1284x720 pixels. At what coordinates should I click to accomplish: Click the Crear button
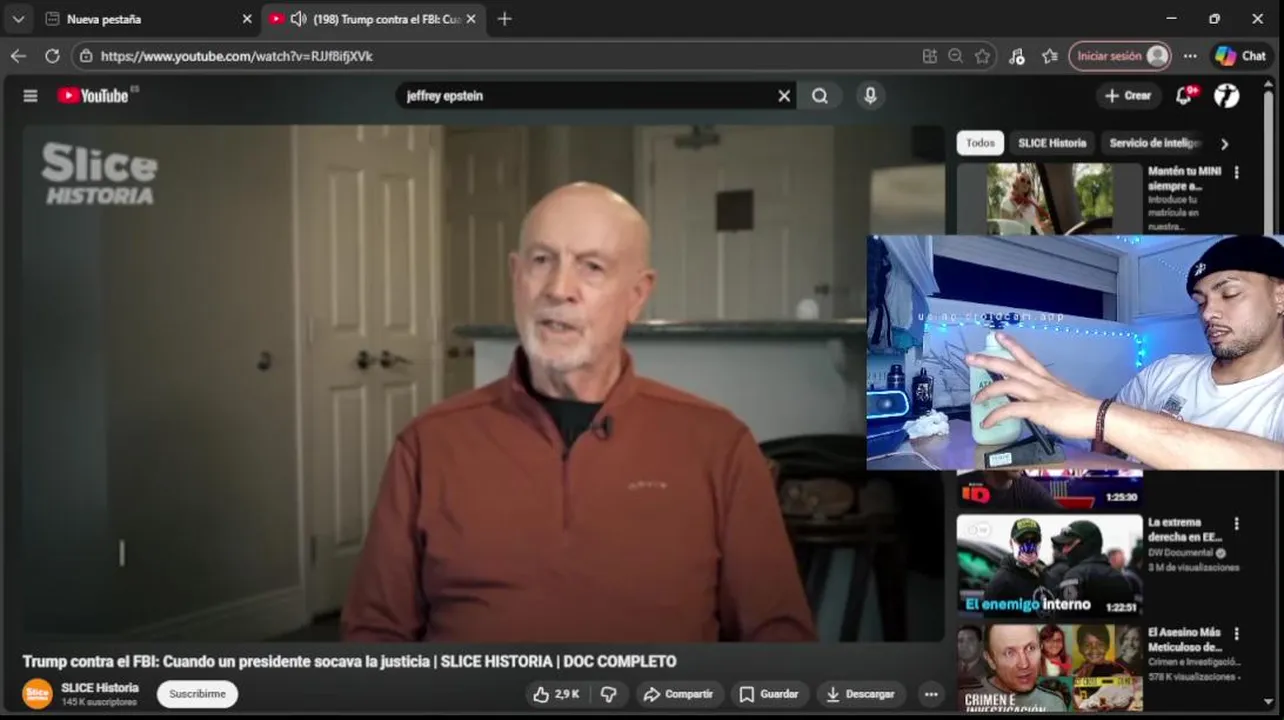[1128, 96]
